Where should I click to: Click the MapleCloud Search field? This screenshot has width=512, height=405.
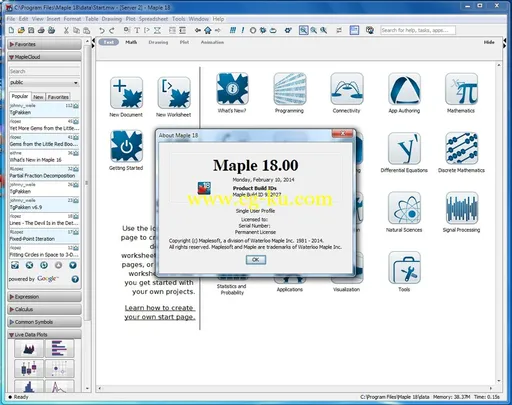(44, 71)
